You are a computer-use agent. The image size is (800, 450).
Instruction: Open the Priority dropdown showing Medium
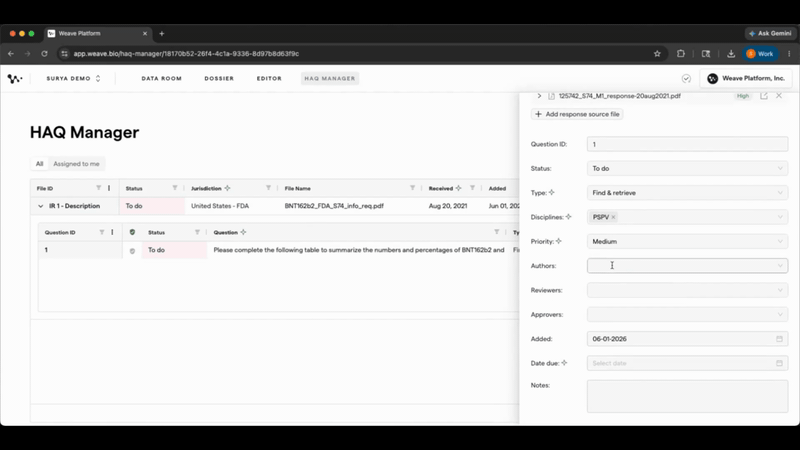pos(687,241)
